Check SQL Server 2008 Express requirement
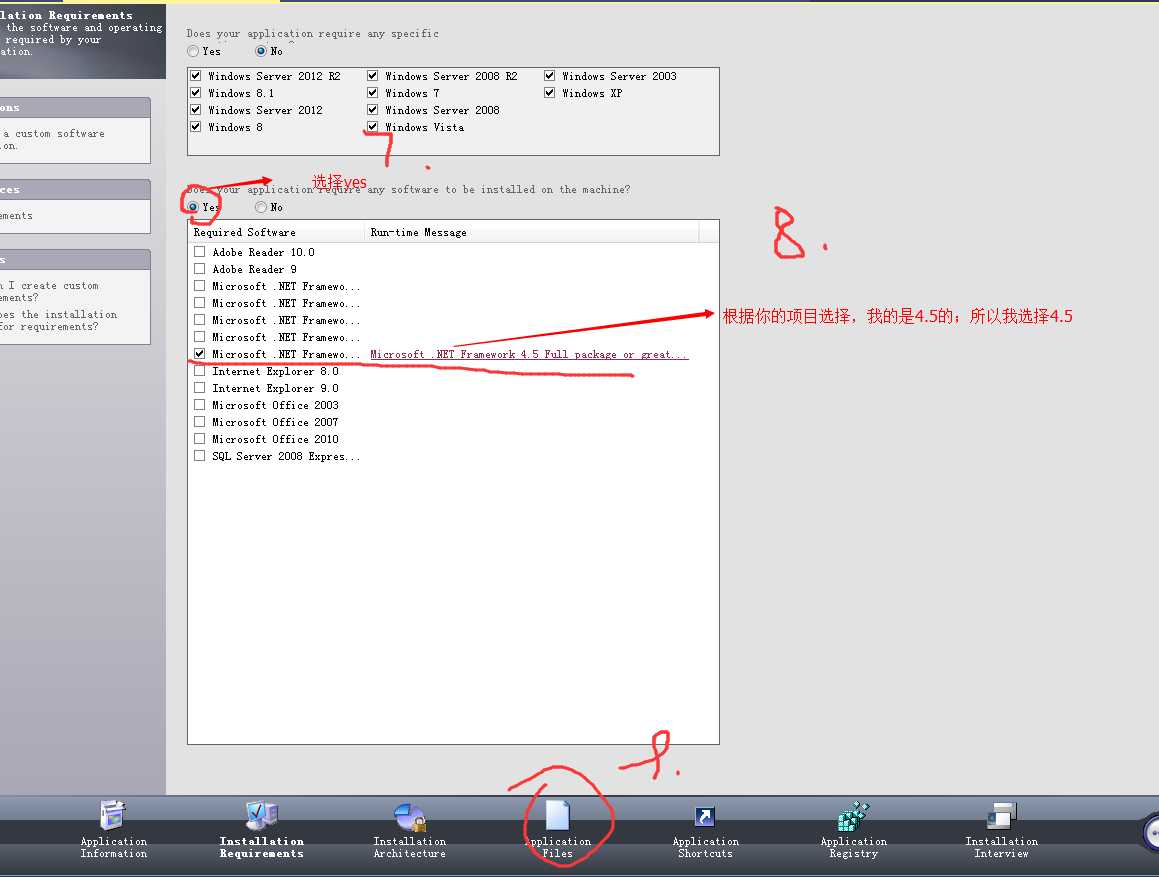The height and width of the screenshot is (877, 1159). click(200, 456)
